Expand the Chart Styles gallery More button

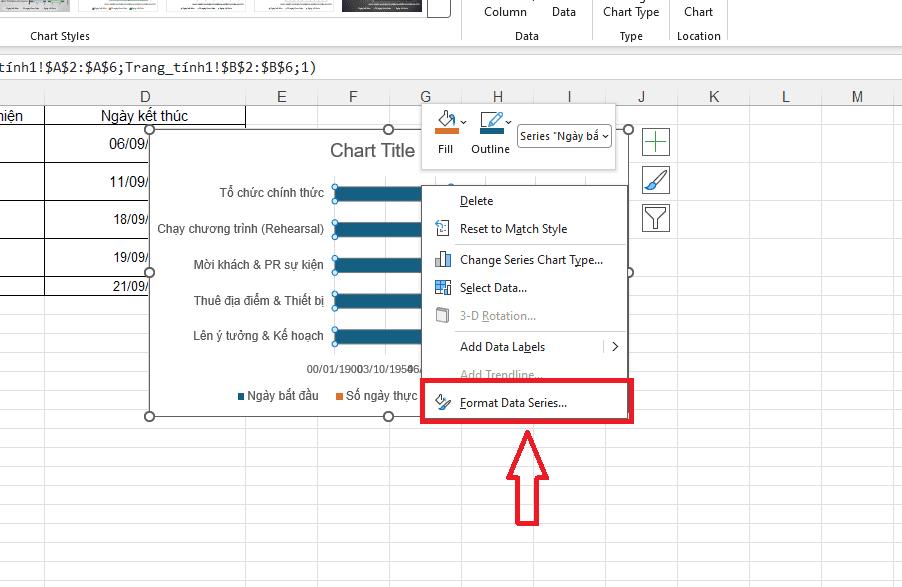(439, 9)
